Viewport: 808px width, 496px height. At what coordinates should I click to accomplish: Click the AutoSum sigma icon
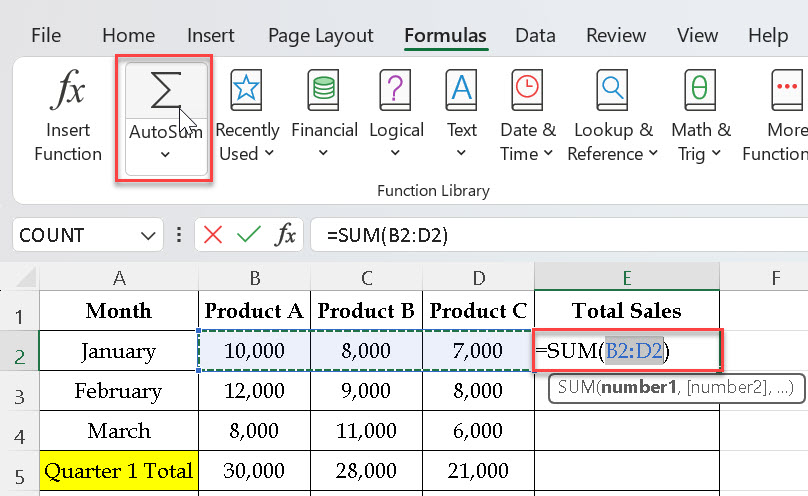165,90
